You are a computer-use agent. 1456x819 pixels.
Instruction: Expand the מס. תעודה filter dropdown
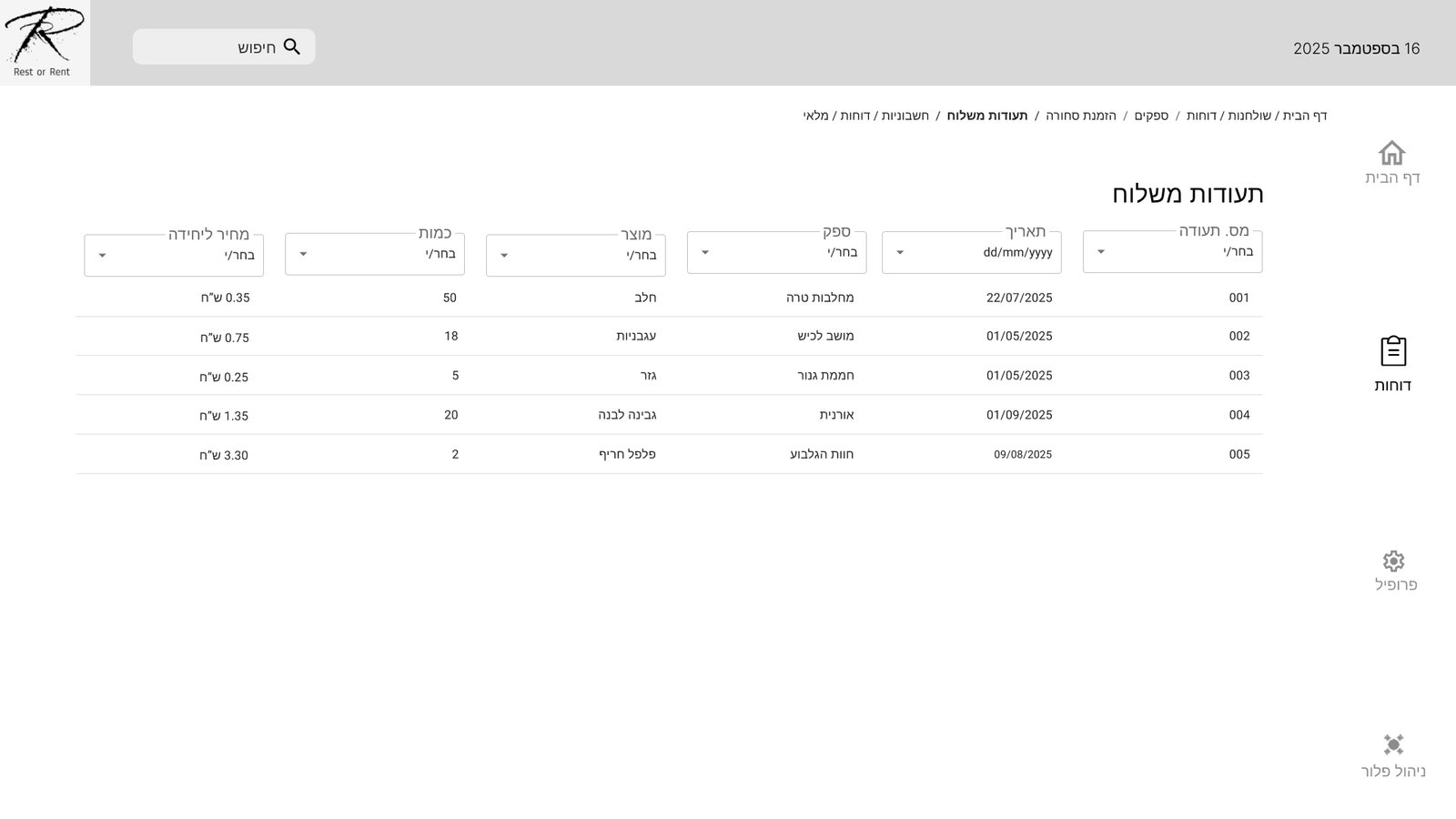pyautogui.click(x=1172, y=252)
